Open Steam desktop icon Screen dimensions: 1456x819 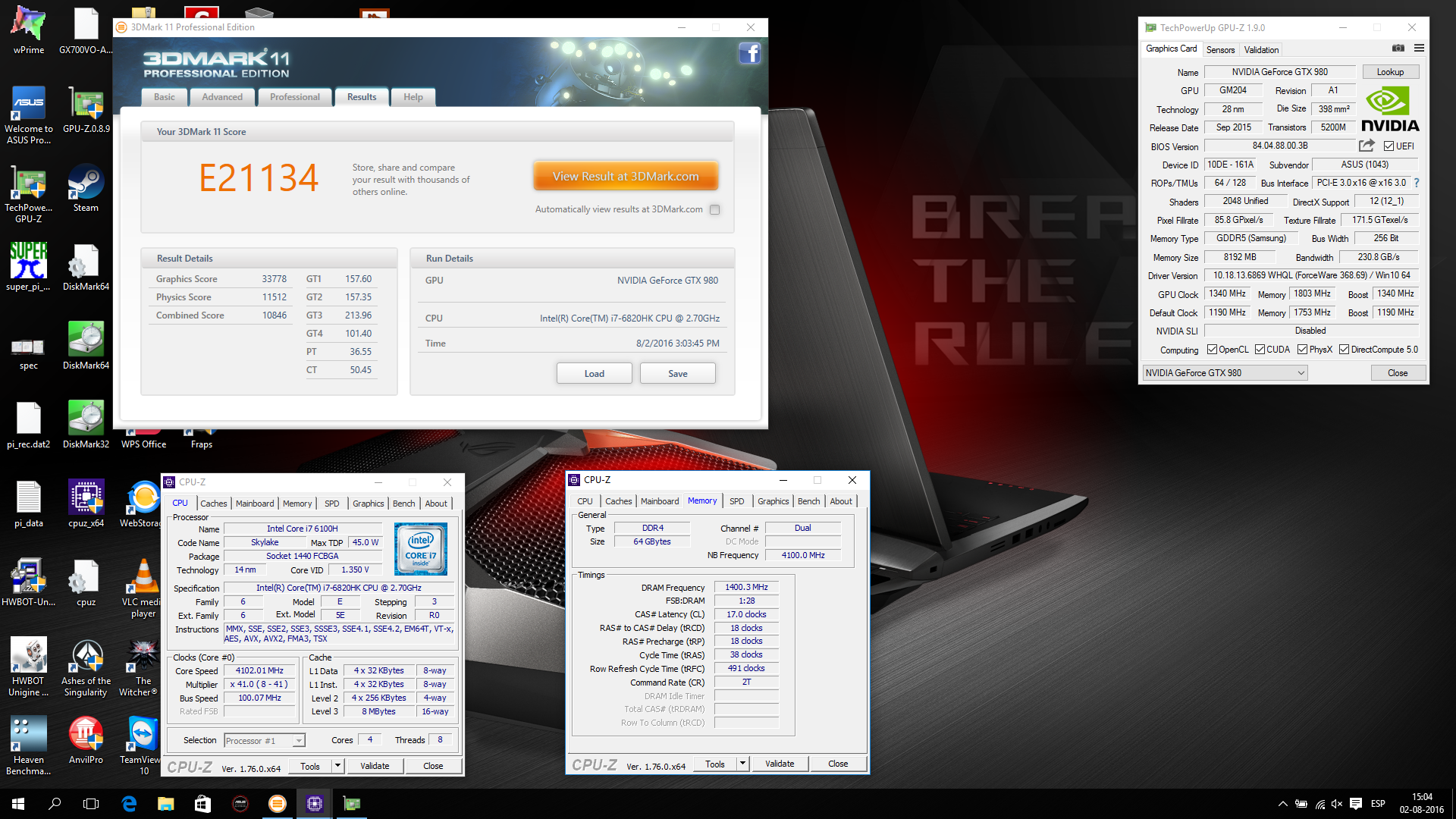86,188
